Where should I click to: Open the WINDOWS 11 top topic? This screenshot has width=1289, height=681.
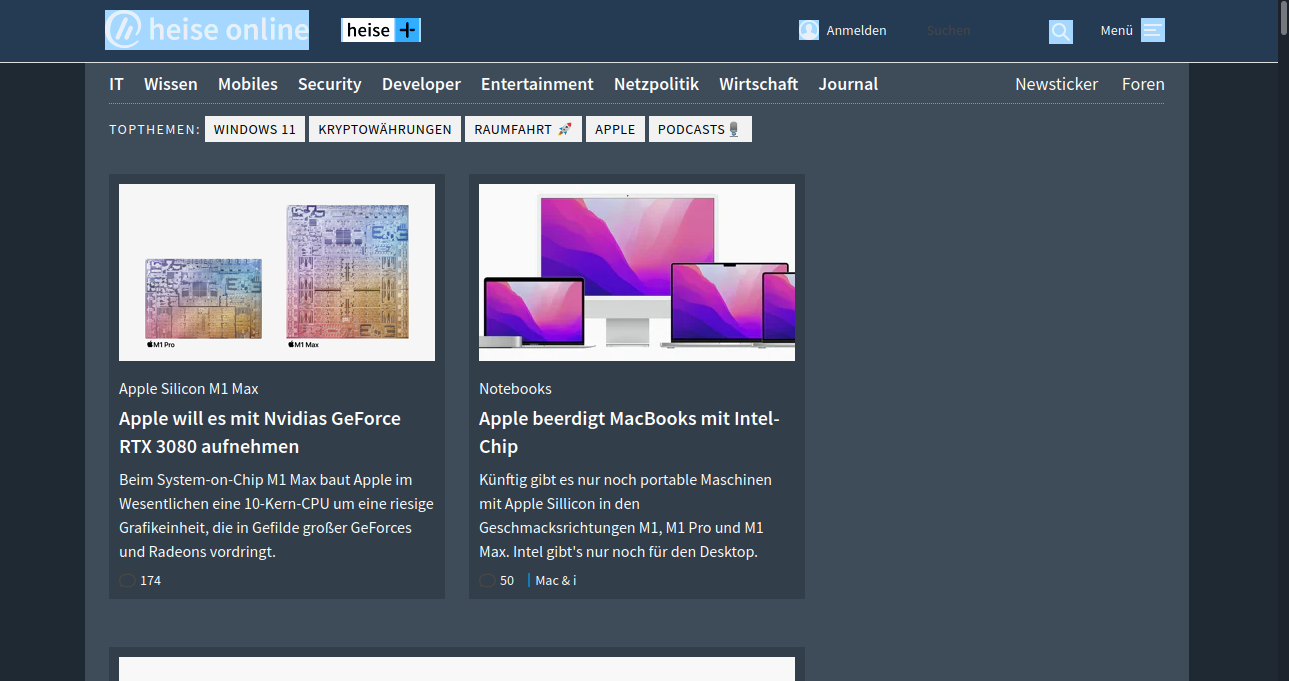pos(254,128)
